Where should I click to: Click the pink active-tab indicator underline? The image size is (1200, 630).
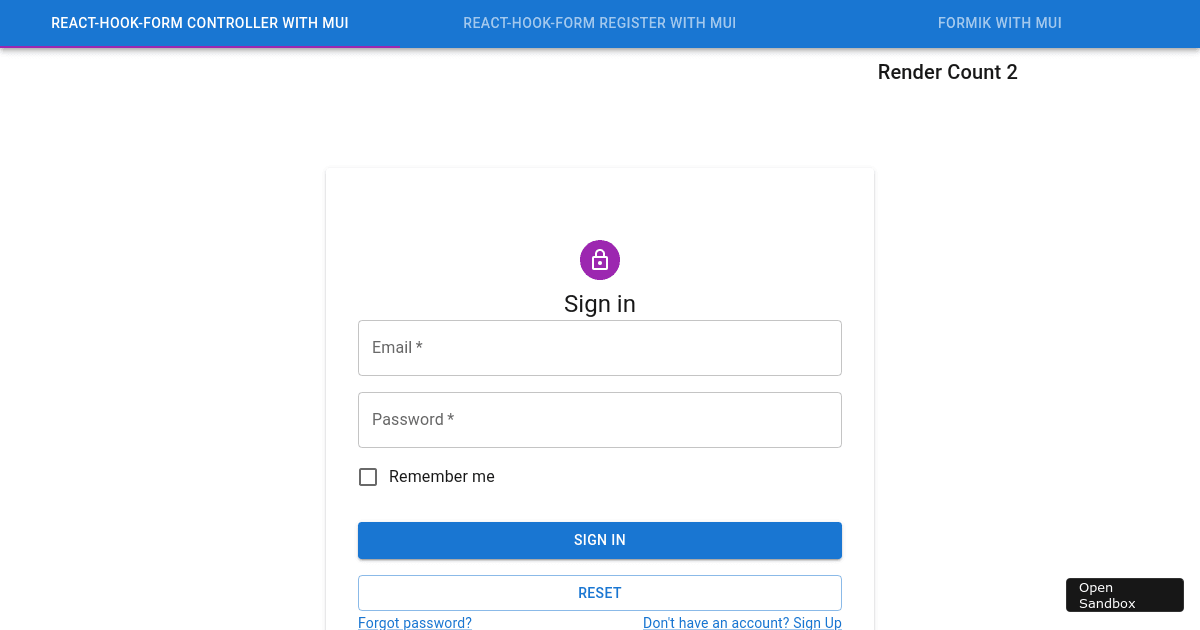pos(200,46)
